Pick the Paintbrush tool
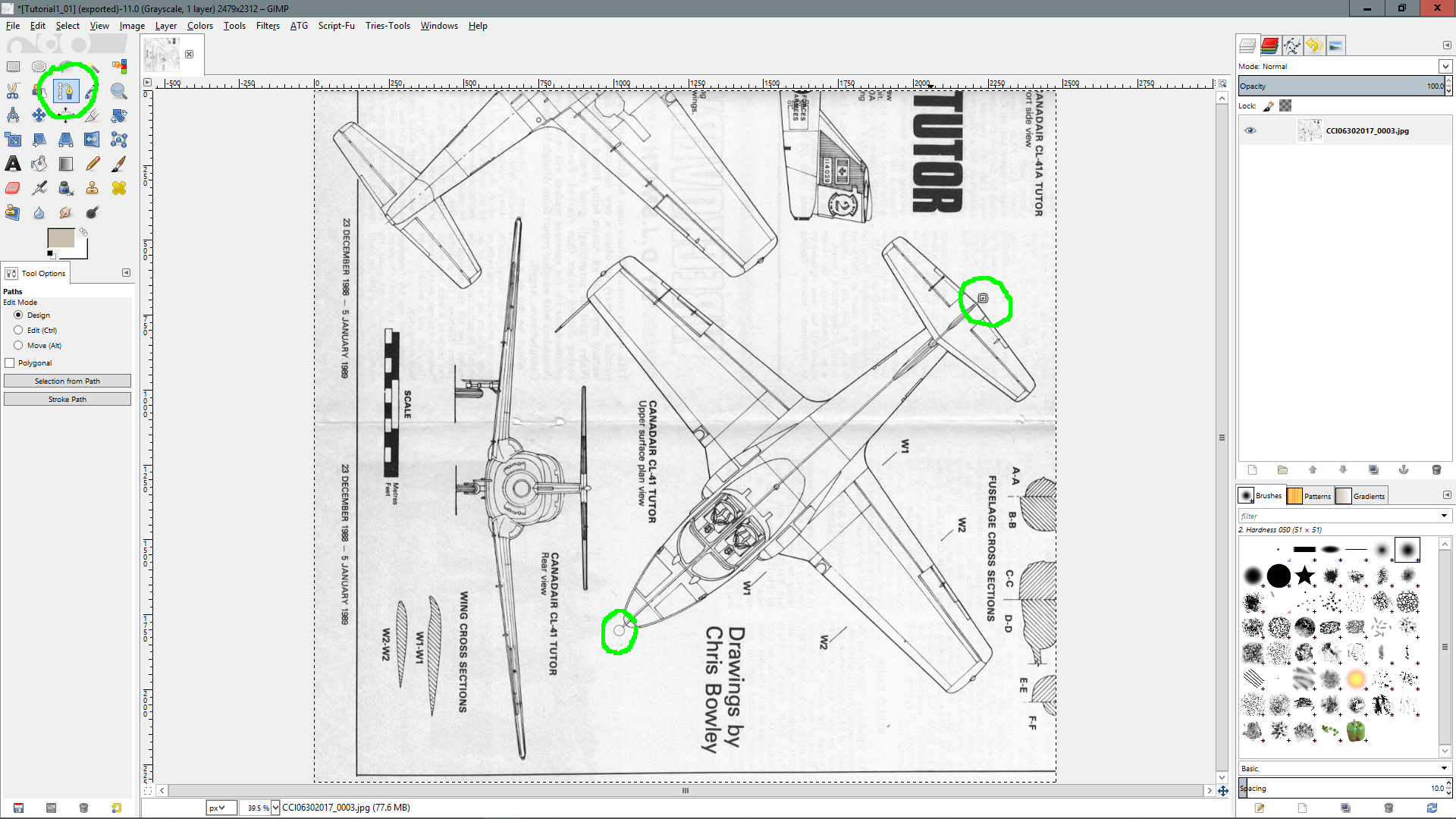 (119, 164)
